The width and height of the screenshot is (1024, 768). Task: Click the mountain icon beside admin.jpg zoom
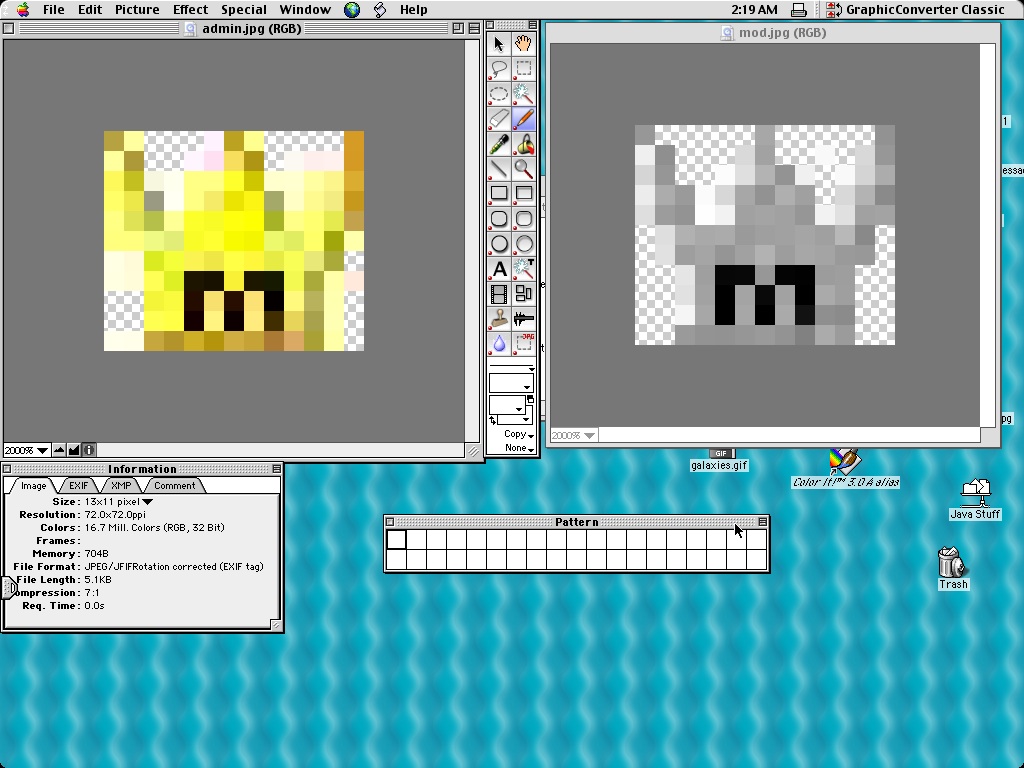pyautogui.click(x=59, y=450)
